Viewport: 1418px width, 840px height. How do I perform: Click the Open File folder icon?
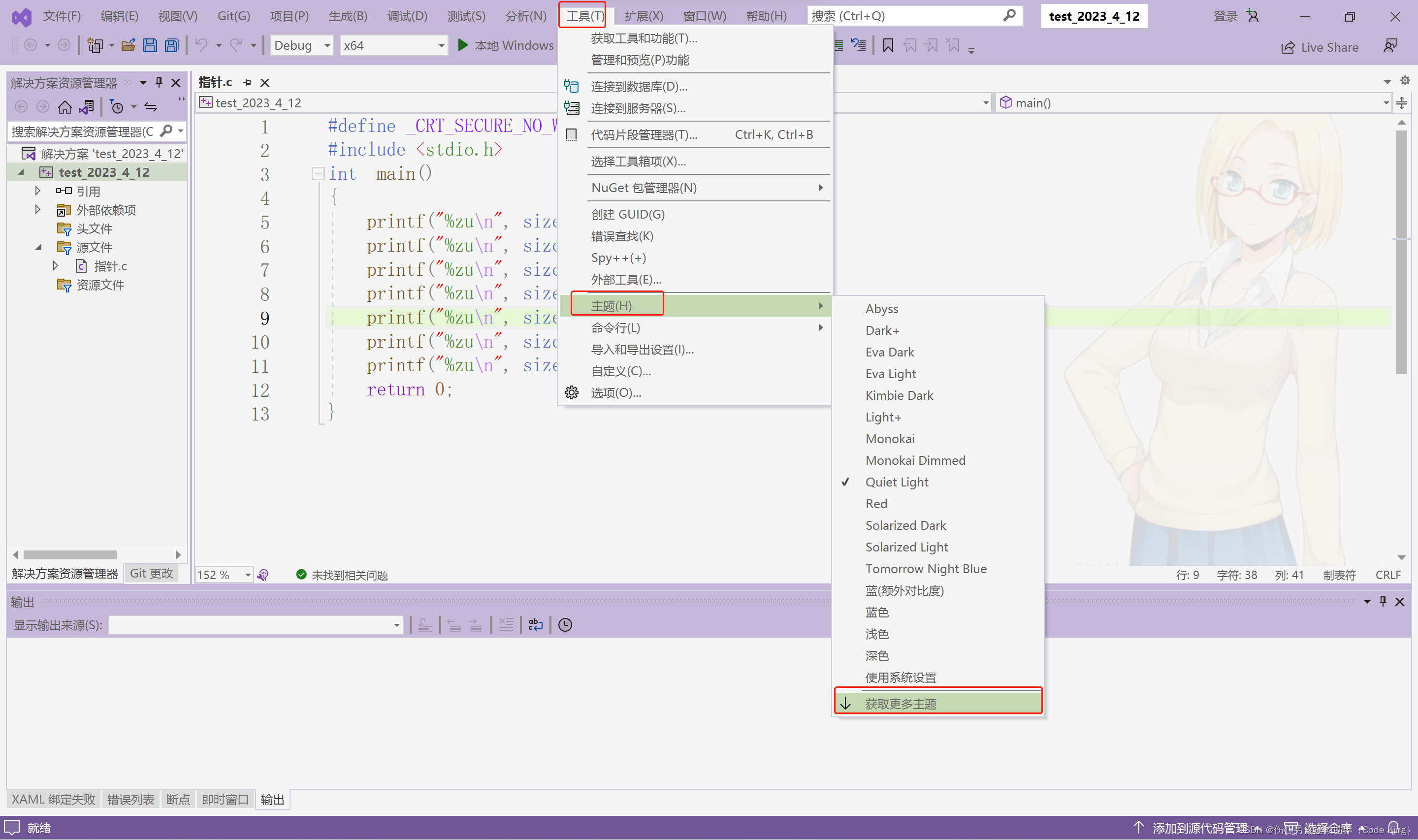[x=128, y=45]
